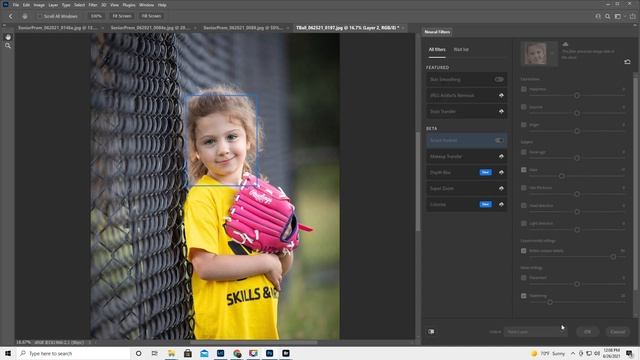Open the notification center icon in system tray
The image size is (640, 360).
[x=629, y=353]
